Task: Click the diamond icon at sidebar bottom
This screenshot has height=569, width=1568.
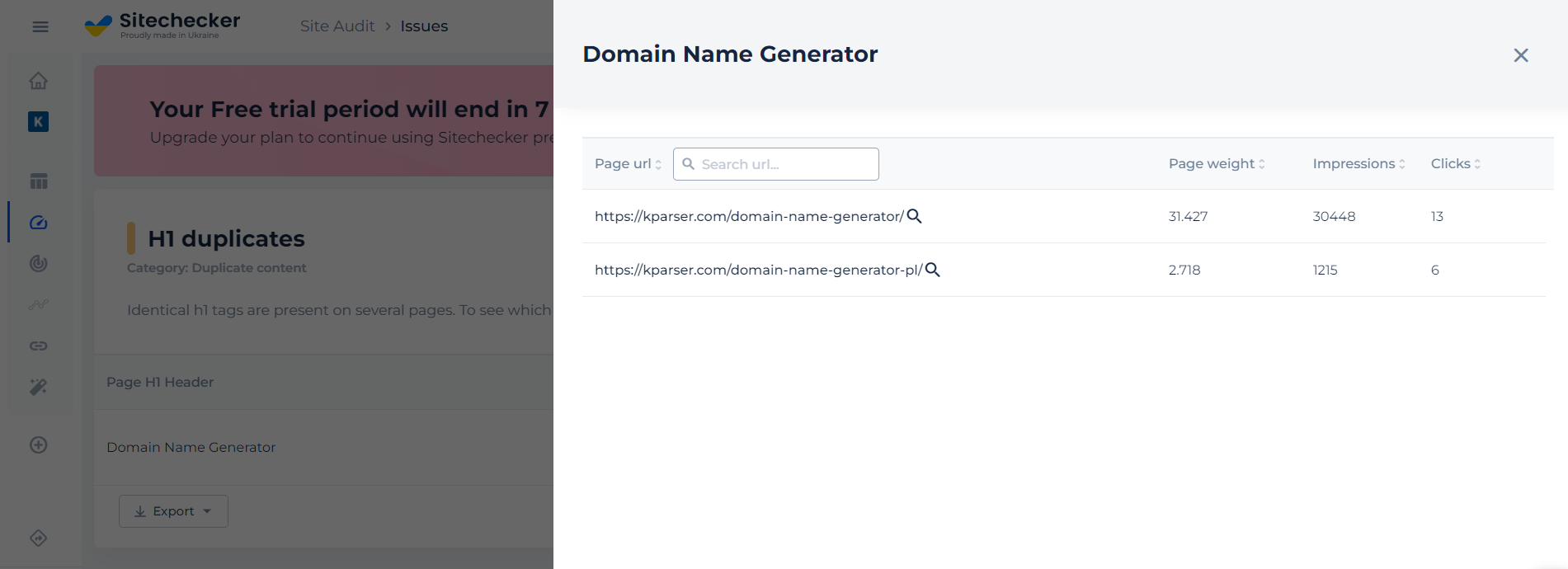Action: (39, 538)
